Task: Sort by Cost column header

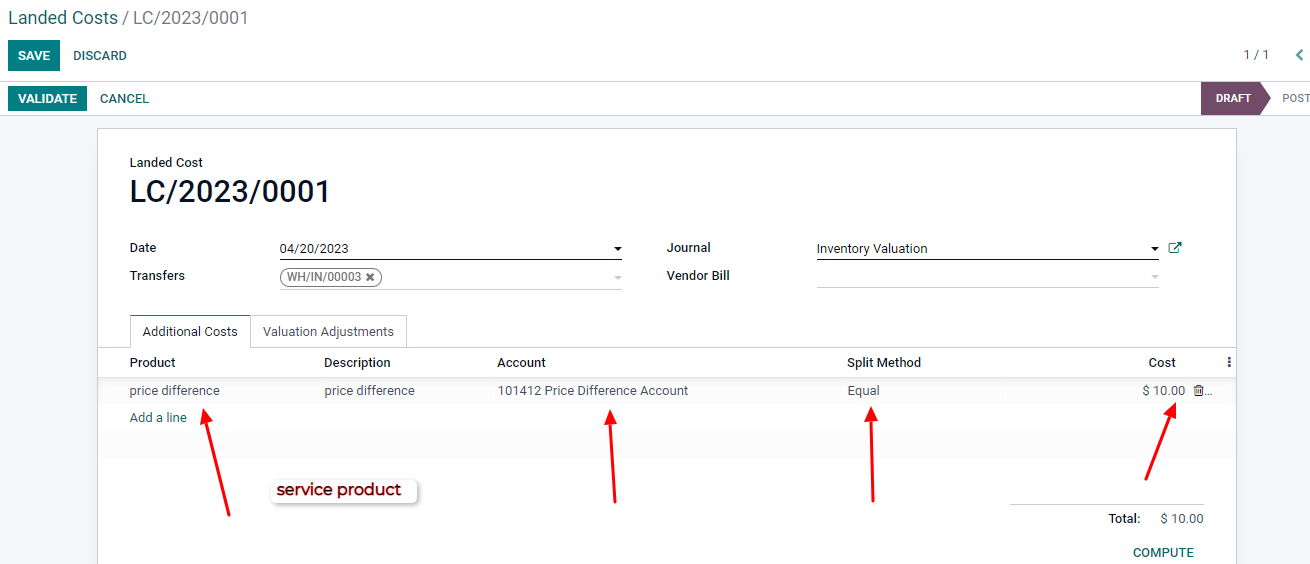Action: (1162, 362)
